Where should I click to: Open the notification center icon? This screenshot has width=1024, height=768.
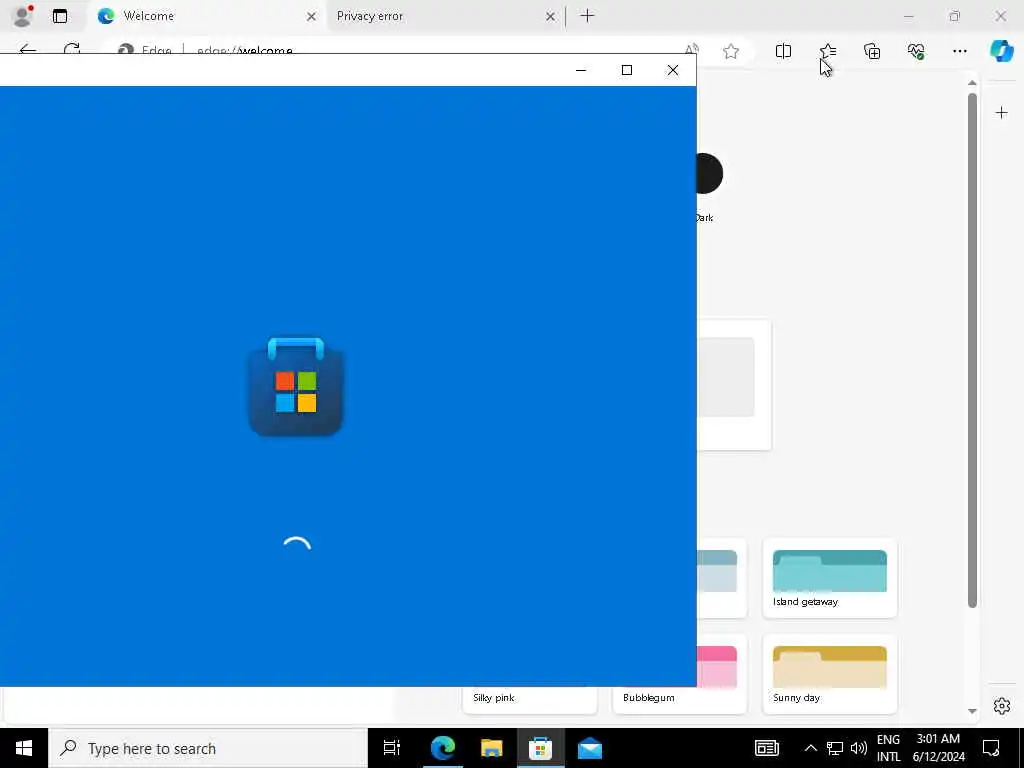991,748
